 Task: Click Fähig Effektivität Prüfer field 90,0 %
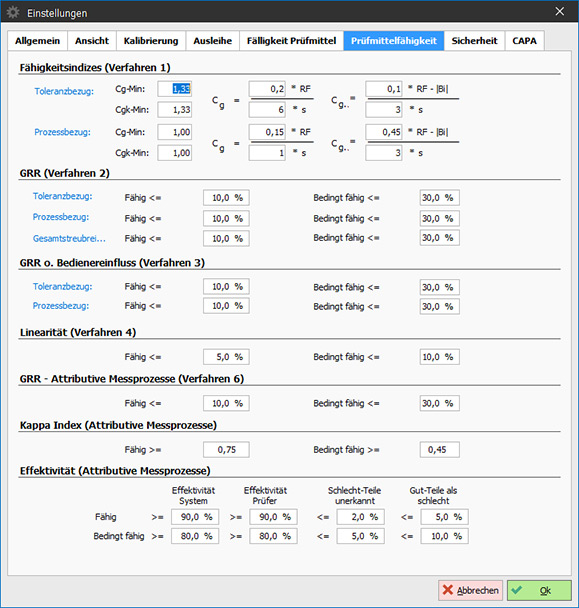pos(273,517)
